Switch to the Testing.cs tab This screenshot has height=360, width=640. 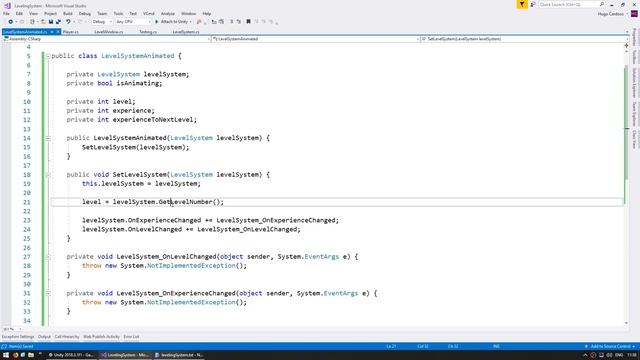click(x=148, y=32)
